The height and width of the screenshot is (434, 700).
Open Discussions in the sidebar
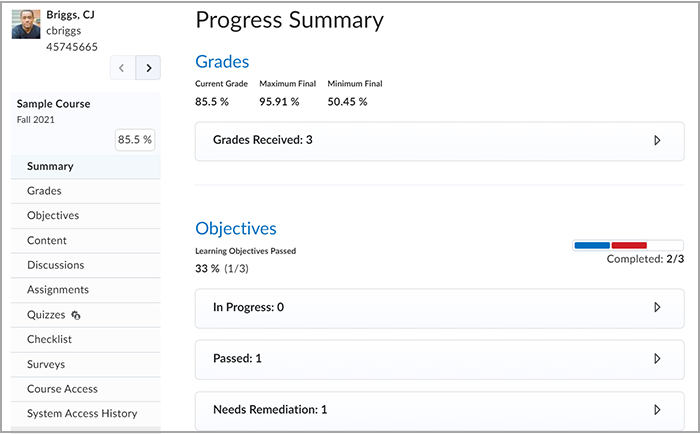tap(86, 265)
